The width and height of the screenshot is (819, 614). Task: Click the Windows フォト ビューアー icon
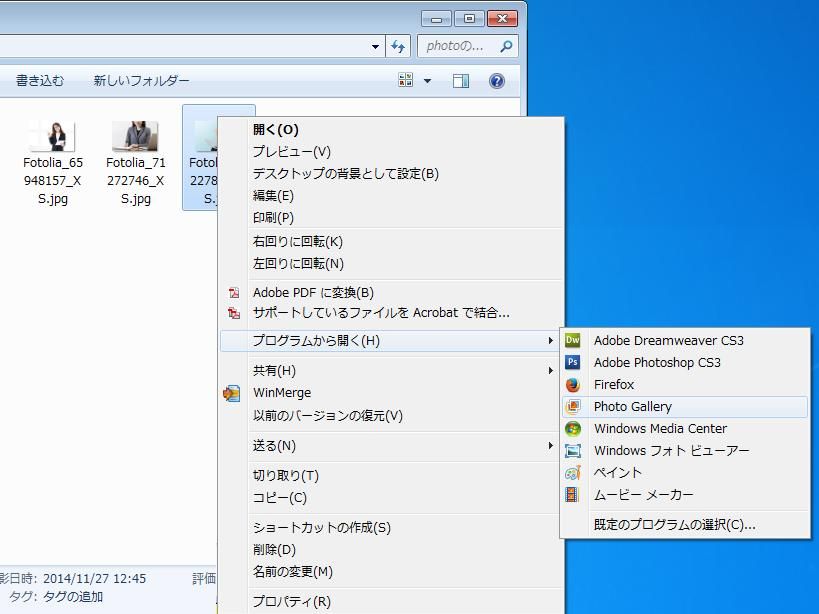click(573, 450)
